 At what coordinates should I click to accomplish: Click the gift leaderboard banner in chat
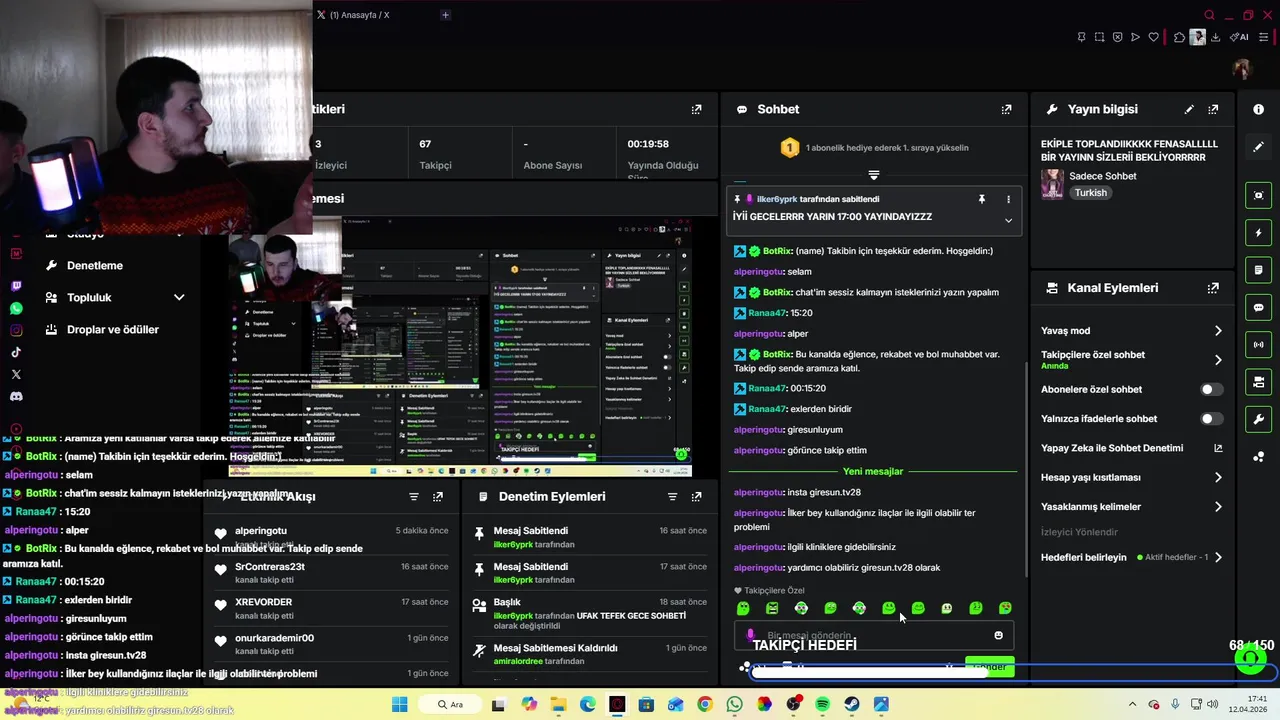pyautogui.click(x=874, y=148)
